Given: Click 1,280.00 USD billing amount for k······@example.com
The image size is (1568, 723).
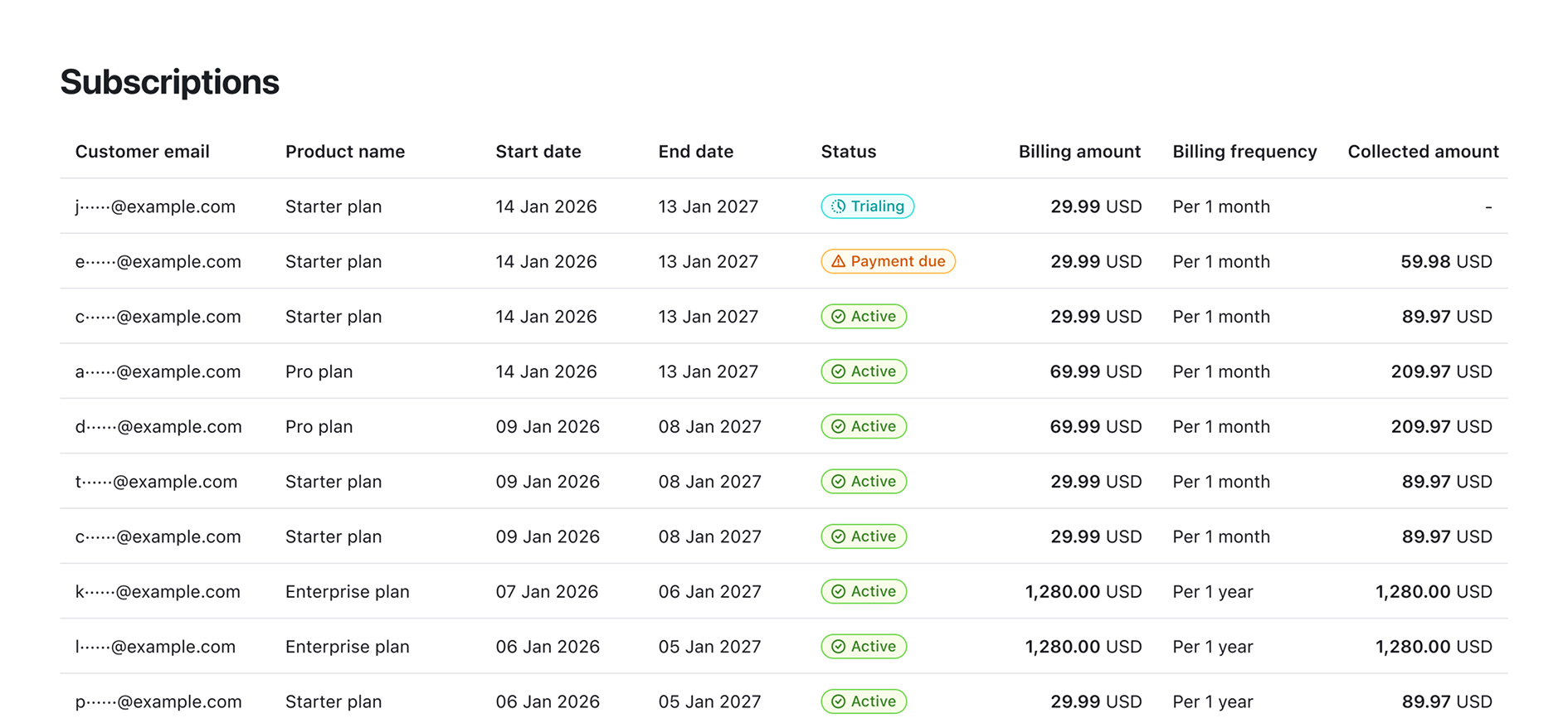Looking at the screenshot, I should pos(1083,591).
